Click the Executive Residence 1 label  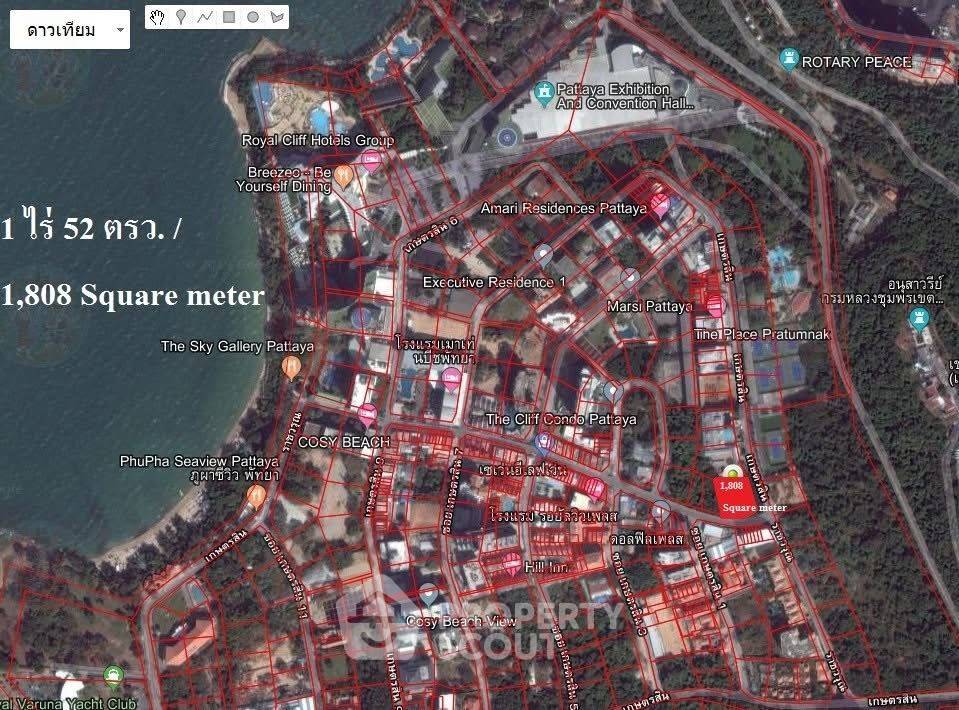click(494, 283)
